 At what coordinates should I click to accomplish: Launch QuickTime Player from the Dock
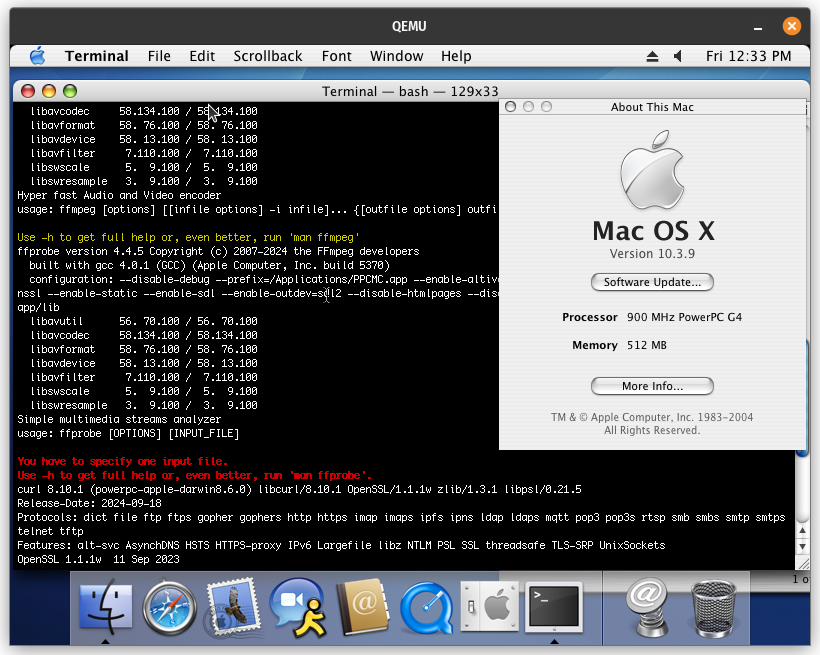click(x=425, y=607)
